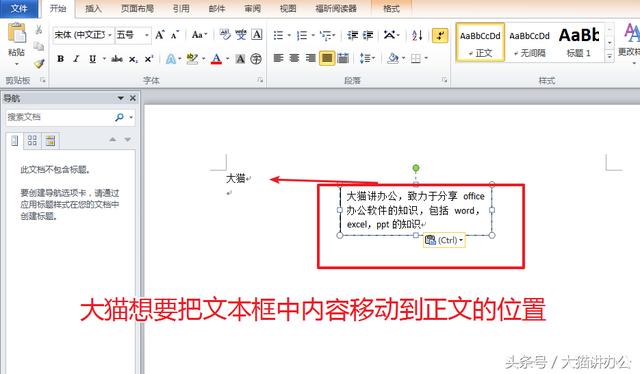Apply Character Border icon

click(257, 35)
